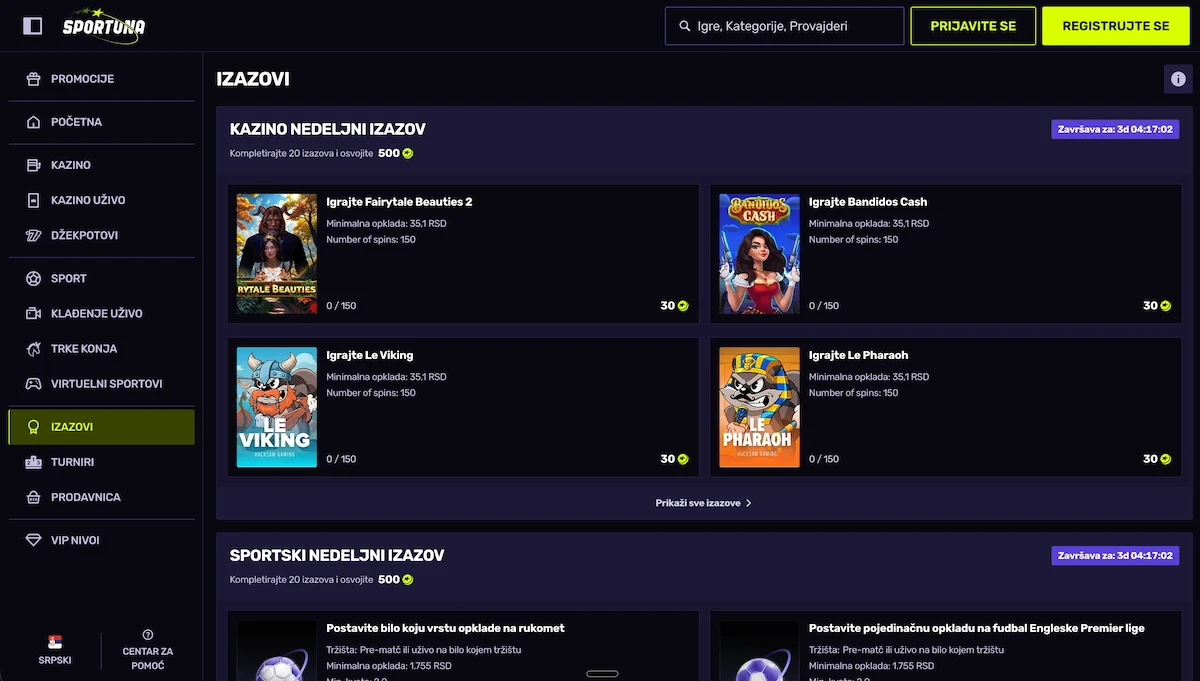This screenshot has width=1200, height=681.
Task: Click coin icon beside Kazino nedeljni 500 prize
Action: 408,153
